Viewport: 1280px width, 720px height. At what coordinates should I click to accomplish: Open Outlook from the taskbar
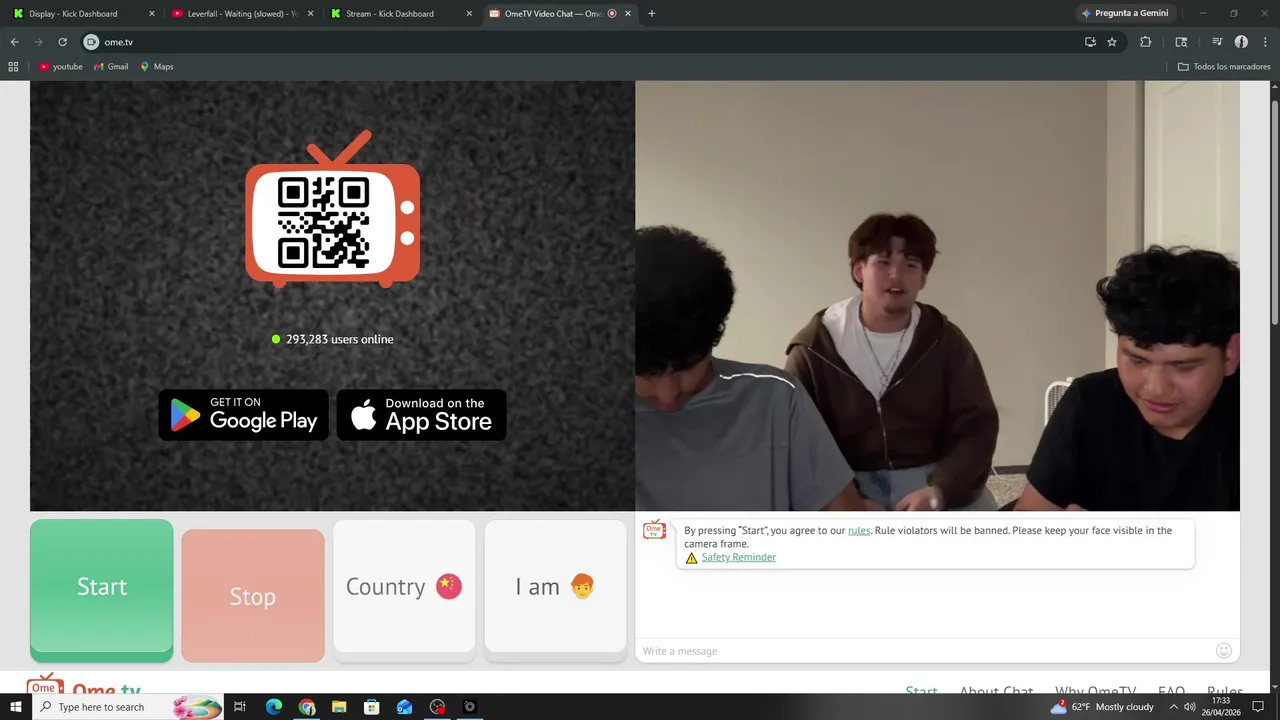[404, 707]
